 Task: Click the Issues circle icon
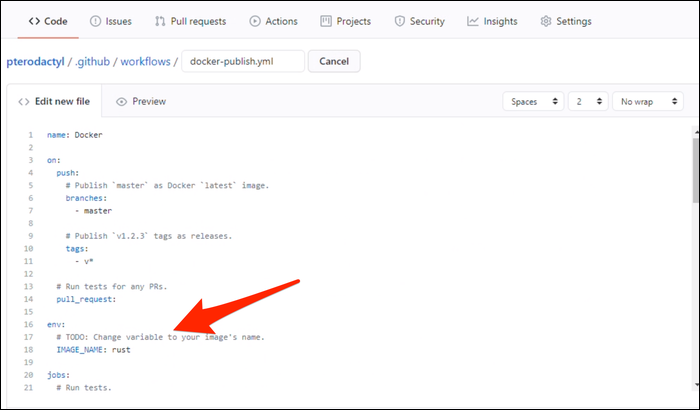pos(95,21)
